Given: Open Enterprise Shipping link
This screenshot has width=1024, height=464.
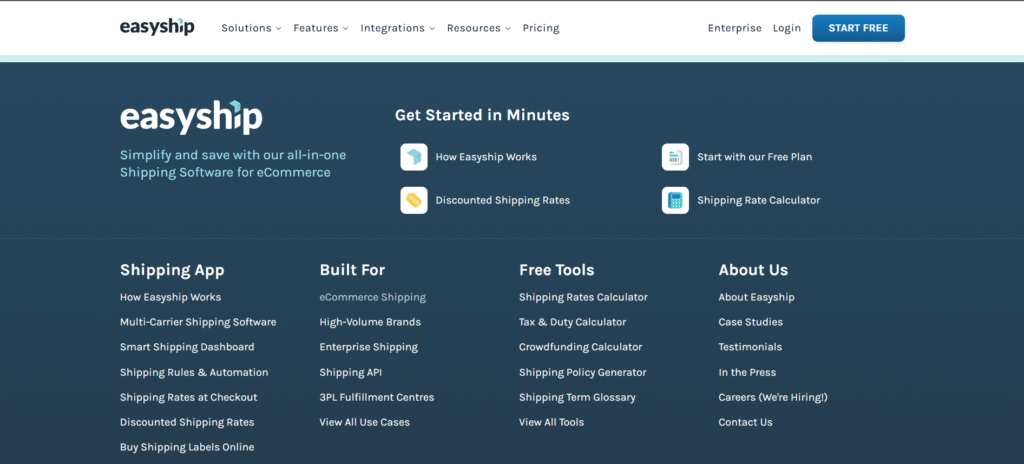Looking at the screenshot, I should tap(368, 347).
